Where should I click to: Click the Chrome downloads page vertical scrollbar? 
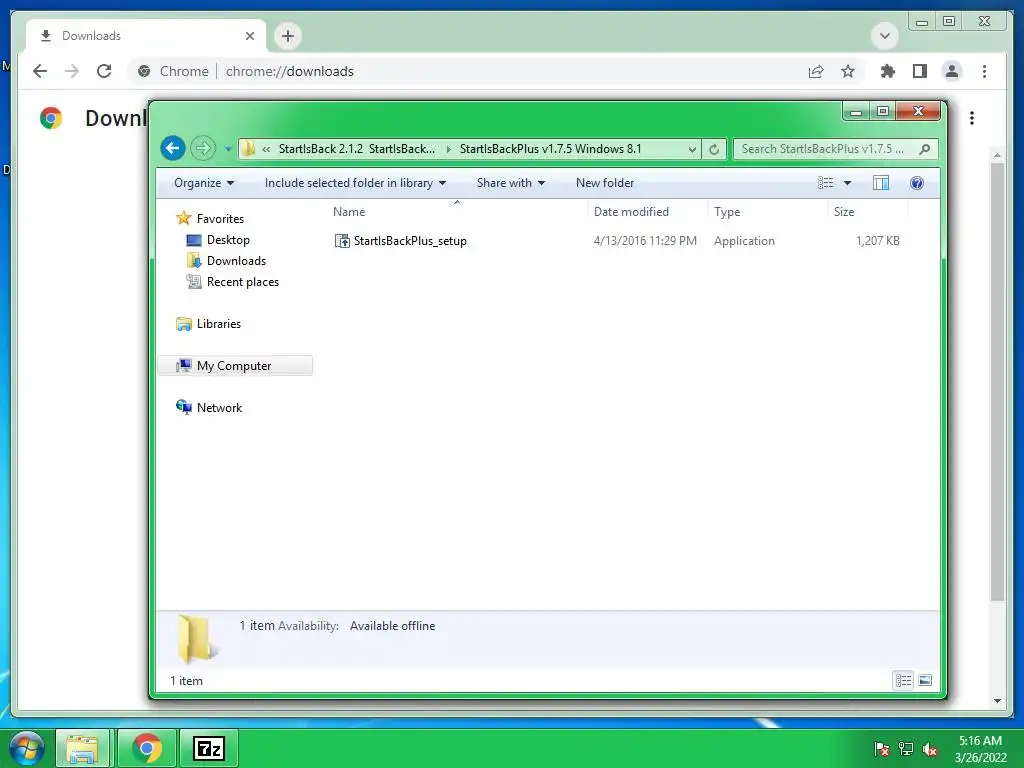997,381
